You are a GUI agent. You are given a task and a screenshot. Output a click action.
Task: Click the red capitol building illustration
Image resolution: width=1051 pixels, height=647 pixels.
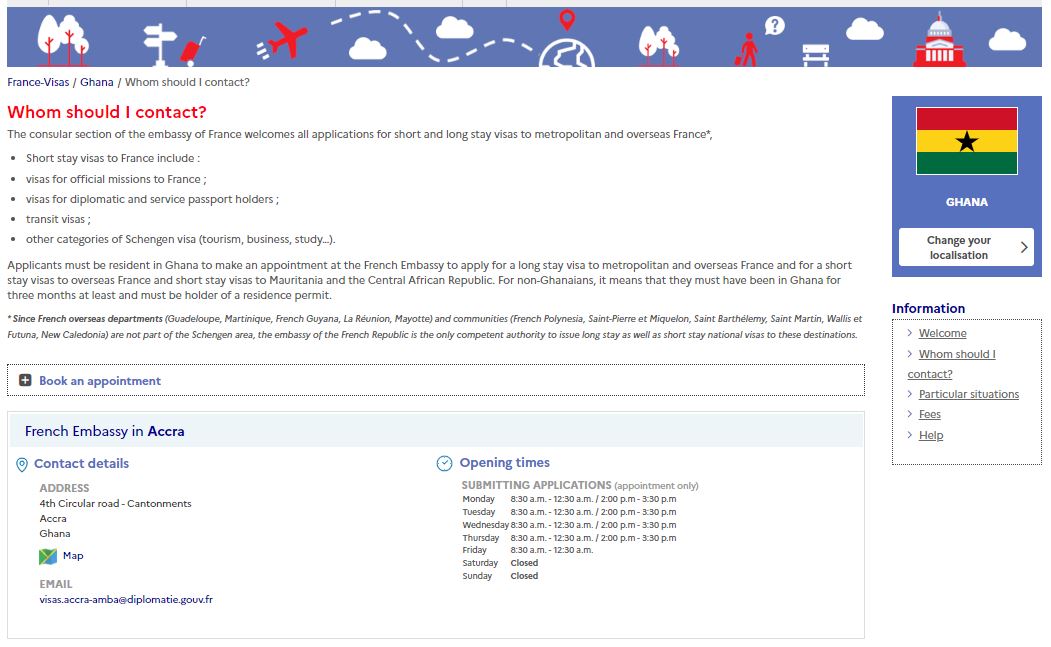tap(939, 40)
